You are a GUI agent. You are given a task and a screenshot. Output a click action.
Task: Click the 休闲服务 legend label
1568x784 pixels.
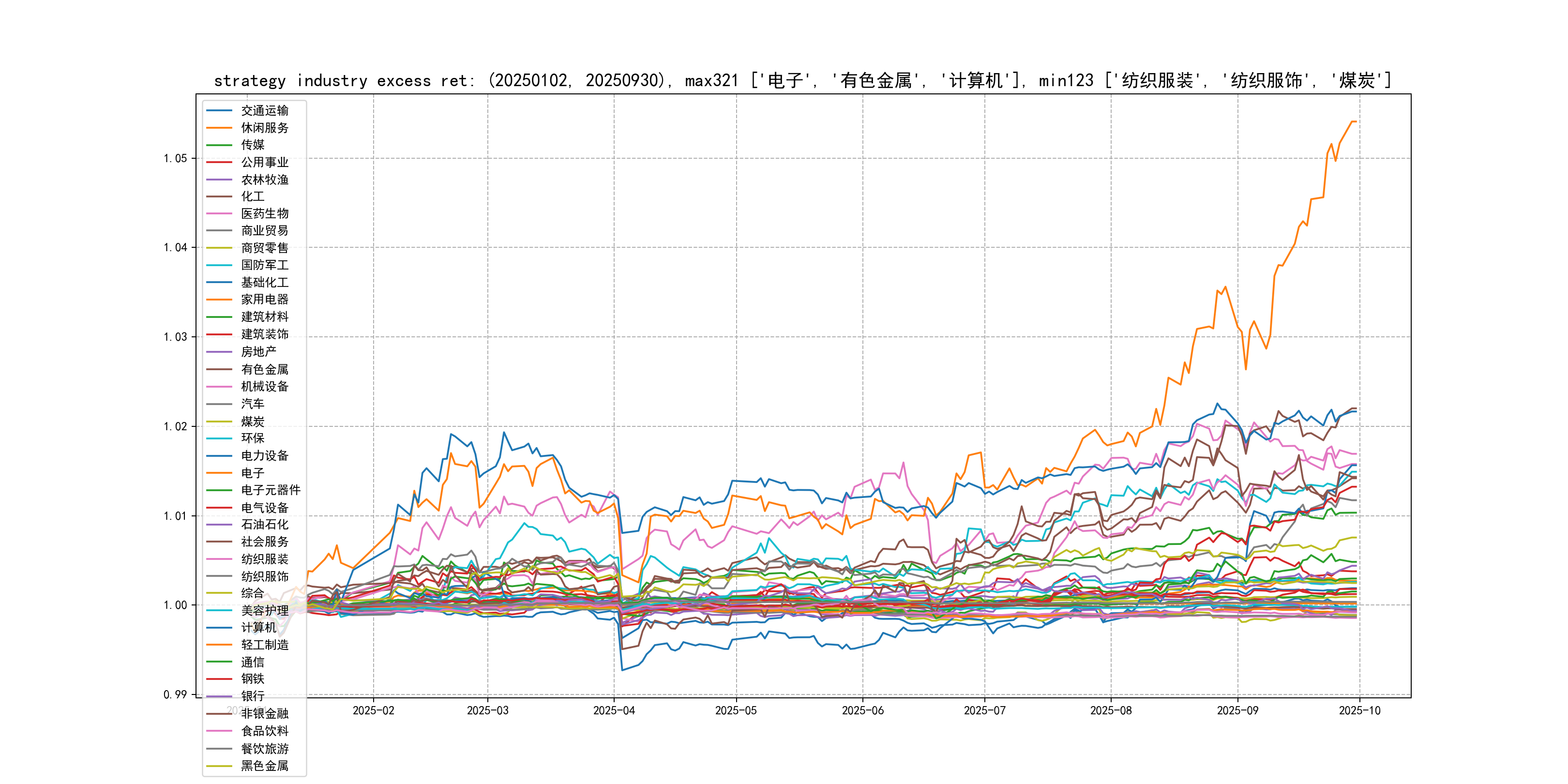coord(264,128)
